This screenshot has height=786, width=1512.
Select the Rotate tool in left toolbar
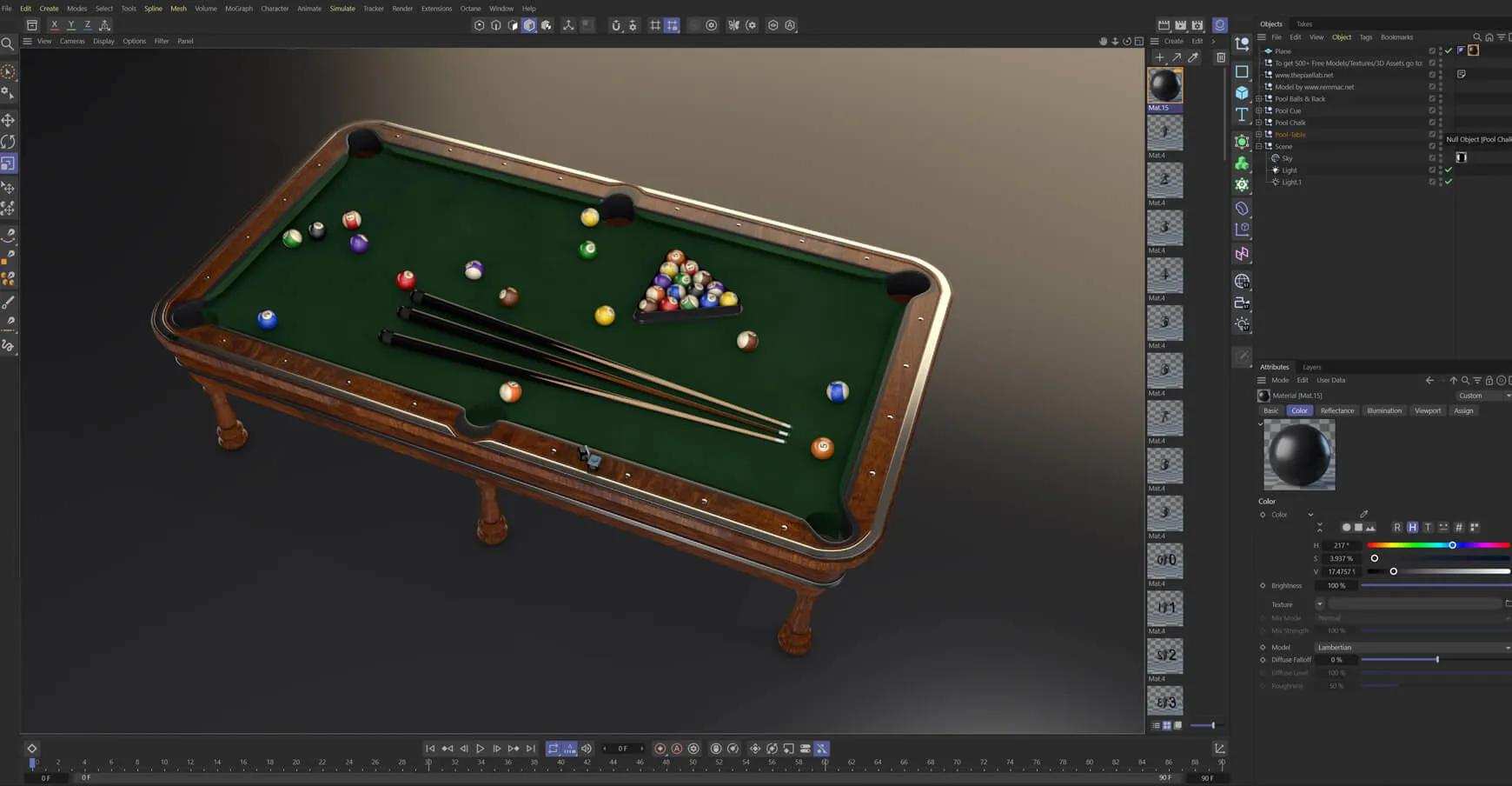pyautogui.click(x=9, y=142)
